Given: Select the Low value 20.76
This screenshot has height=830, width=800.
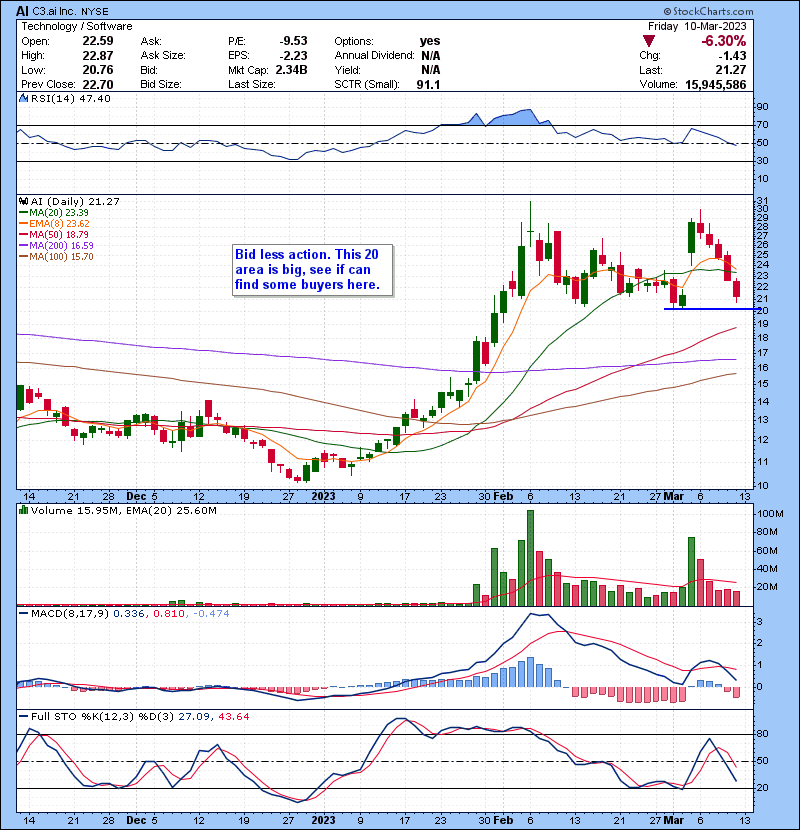Looking at the screenshot, I should 98,70.
